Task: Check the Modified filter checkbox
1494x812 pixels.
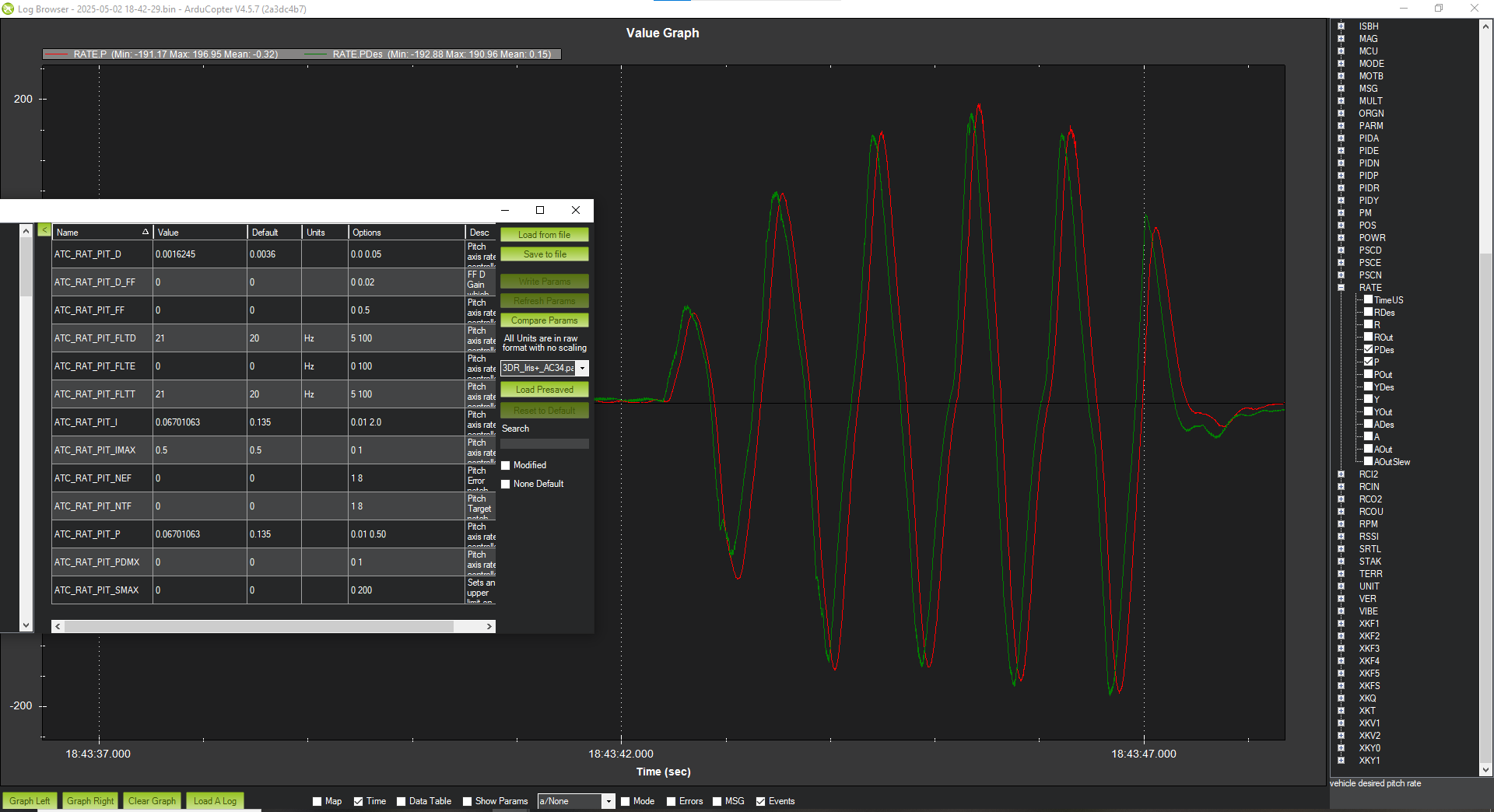Action: point(506,465)
